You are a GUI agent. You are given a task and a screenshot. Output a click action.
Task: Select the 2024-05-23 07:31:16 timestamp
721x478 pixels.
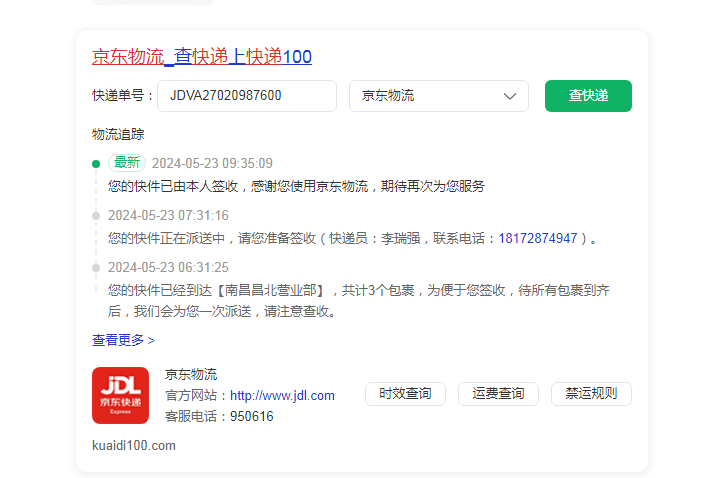(x=168, y=215)
